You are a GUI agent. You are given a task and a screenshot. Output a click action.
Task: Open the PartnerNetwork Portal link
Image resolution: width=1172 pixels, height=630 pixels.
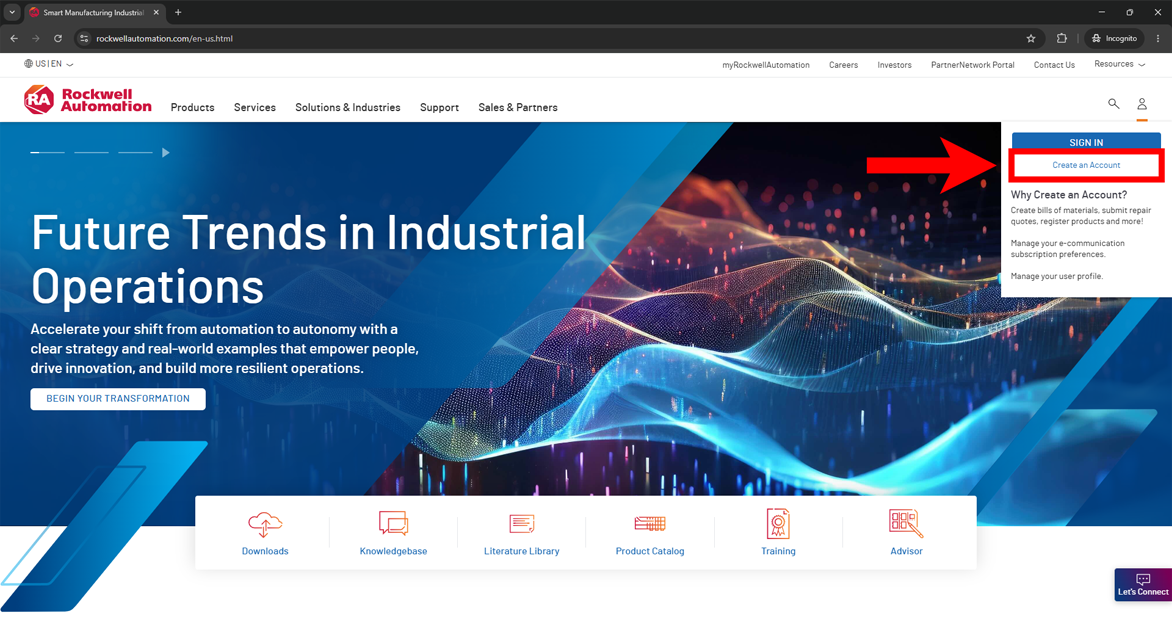pos(972,65)
